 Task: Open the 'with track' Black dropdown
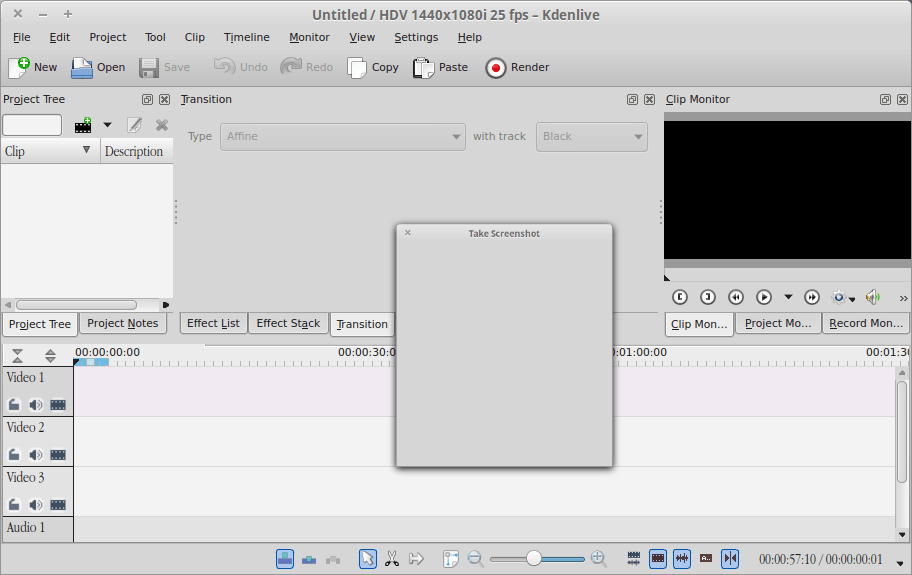tap(591, 136)
